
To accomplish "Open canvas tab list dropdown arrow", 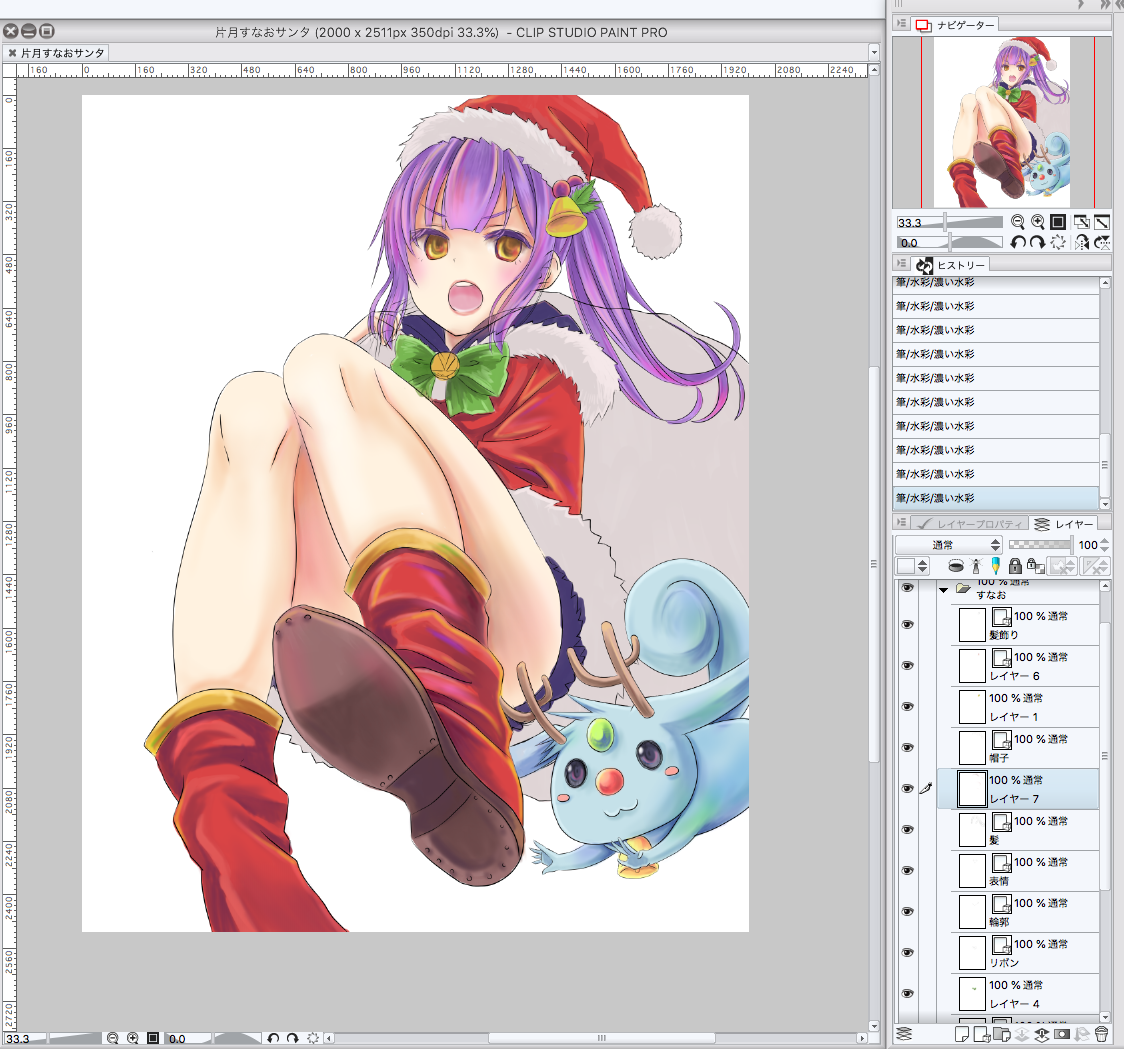I will [x=874, y=52].
